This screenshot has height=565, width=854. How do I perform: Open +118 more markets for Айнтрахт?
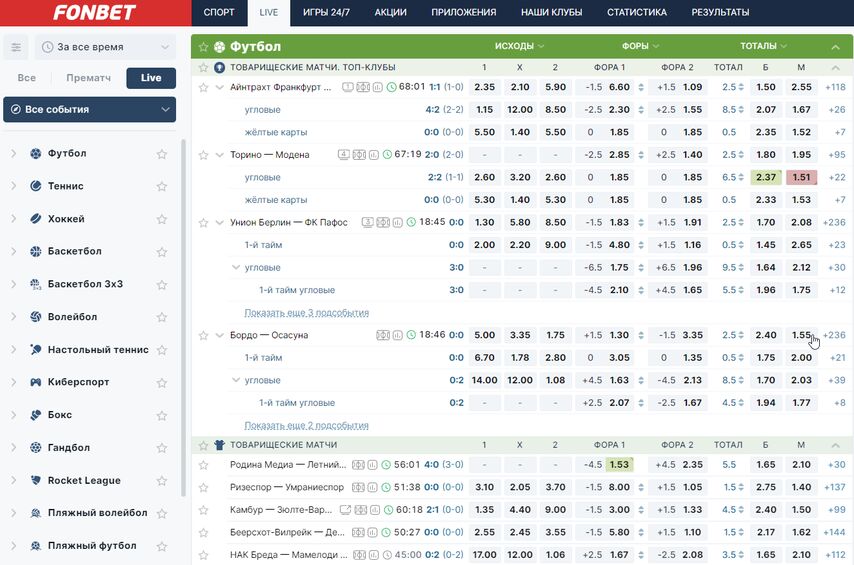(x=835, y=87)
